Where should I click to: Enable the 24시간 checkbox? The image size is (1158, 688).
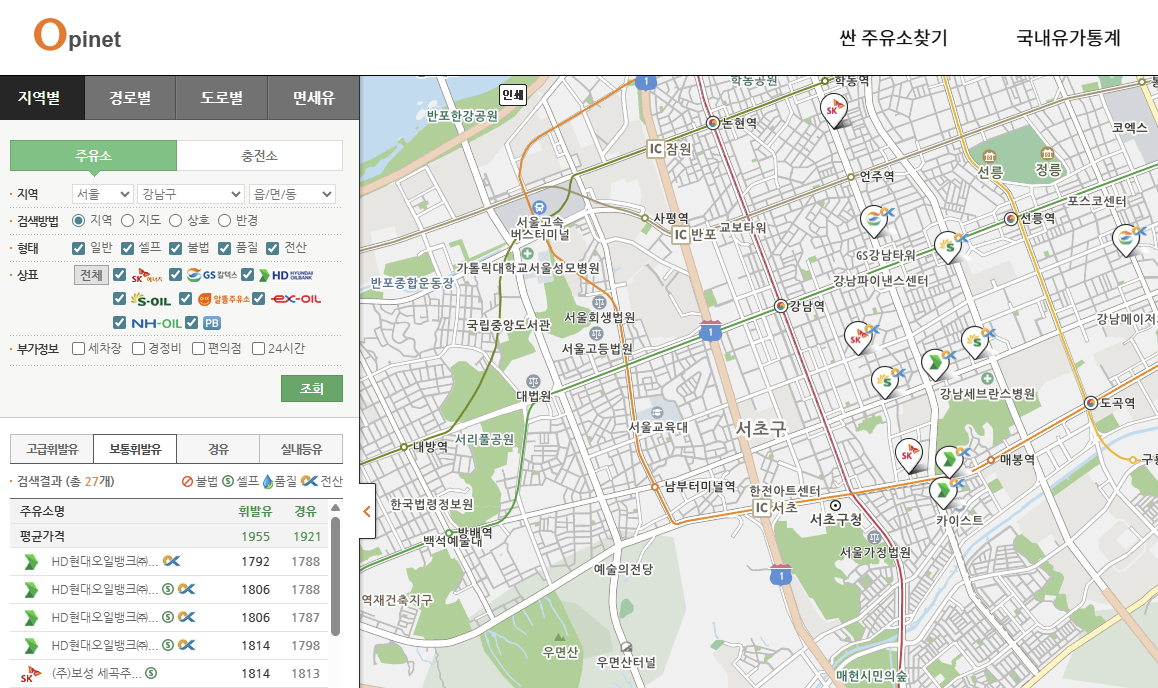coord(258,348)
